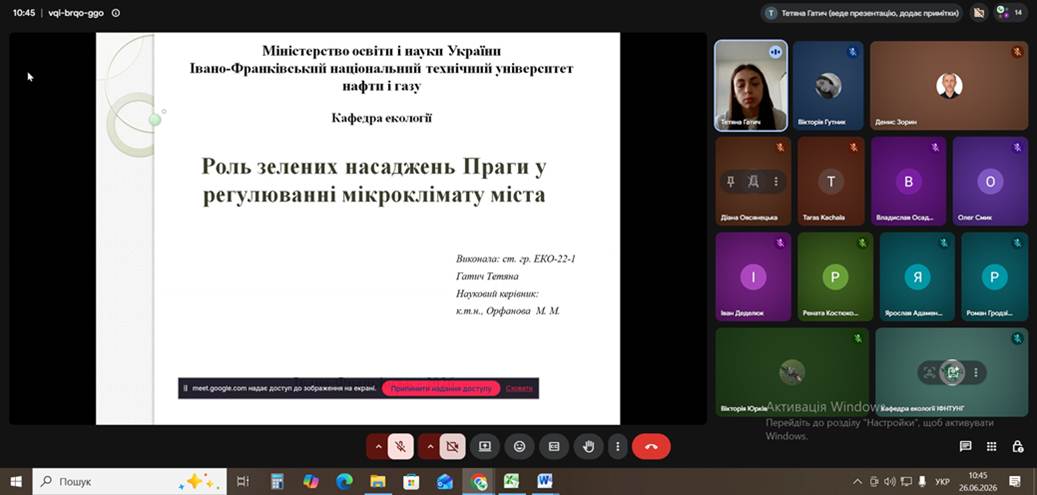1037x495 pixels.
Task: Turn on the camera in the call bar
Action: coord(452,447)
